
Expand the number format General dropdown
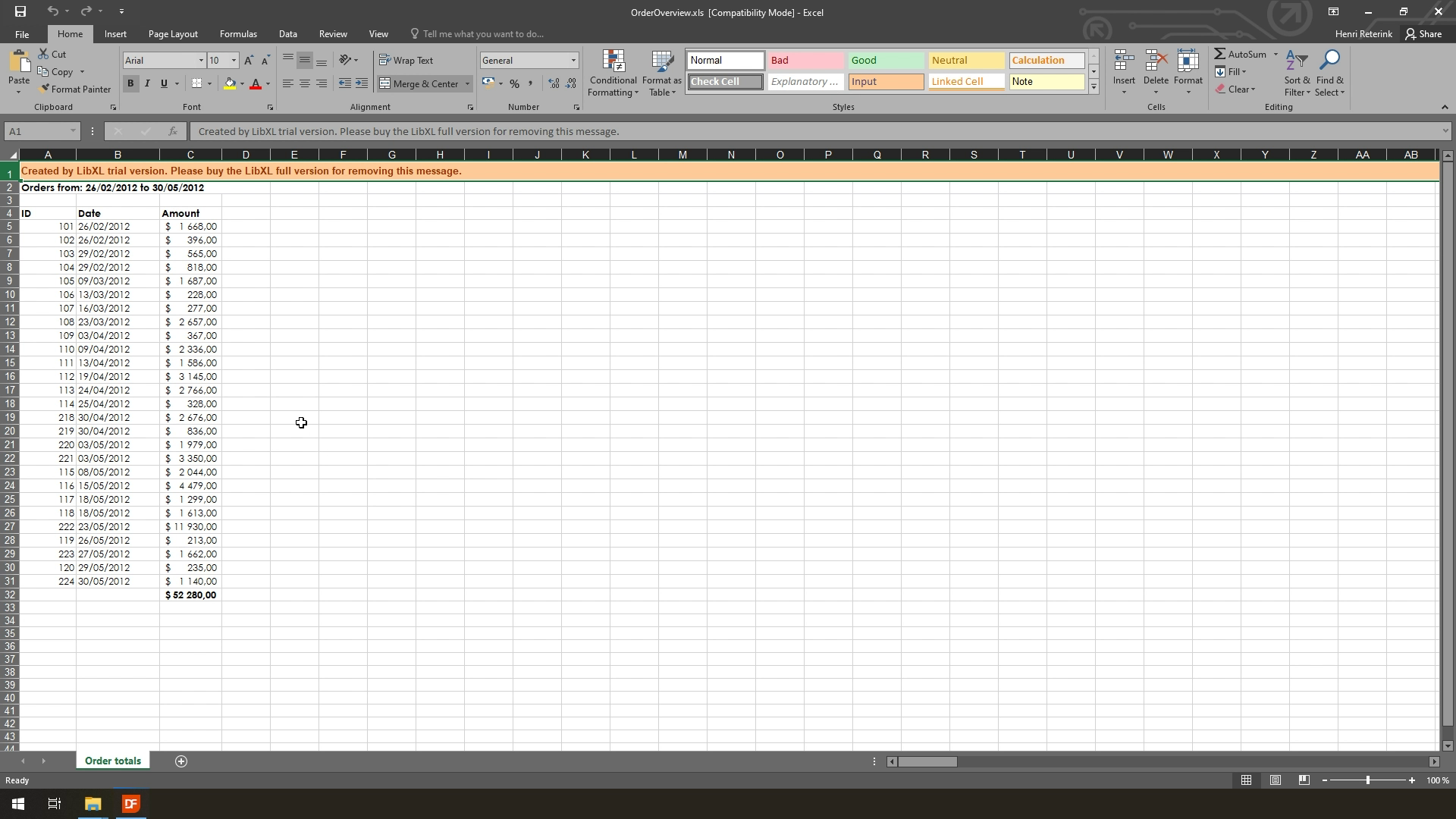pyautogui.click(x=573, y=61)
